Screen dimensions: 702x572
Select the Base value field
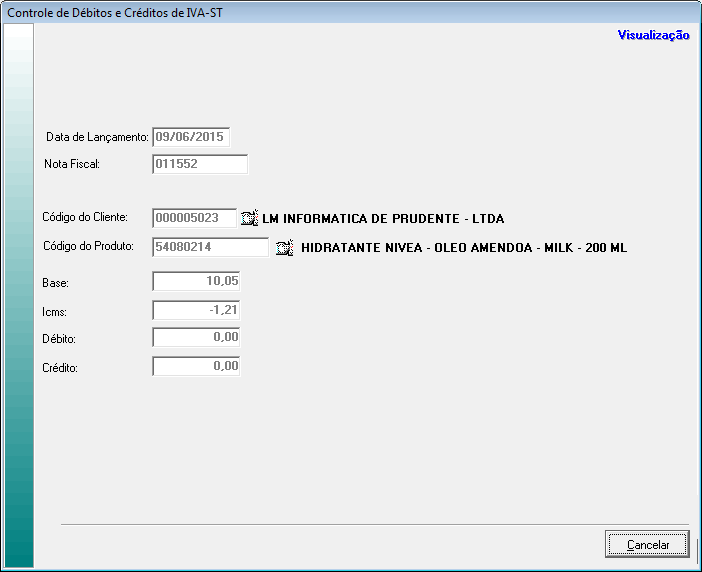point(197,283)
